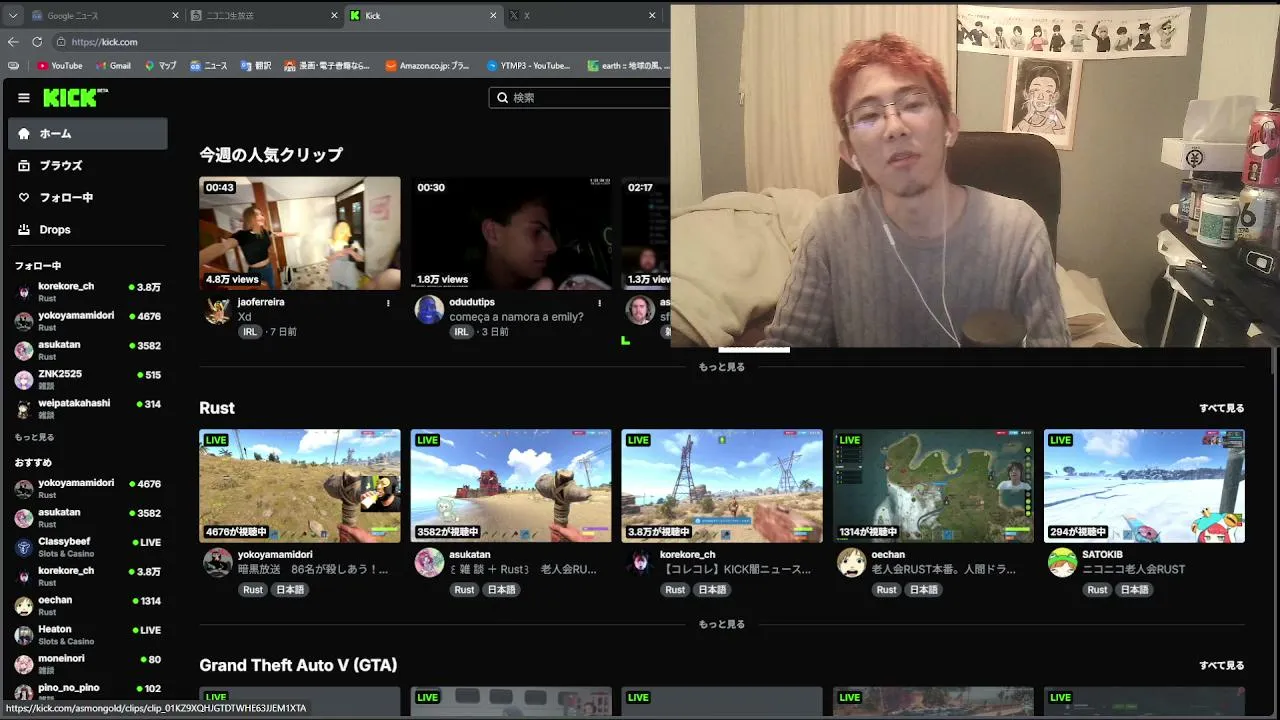Open recommended channel Classybeef
This screenshot has height=720, width=1280.
(88, 547)
